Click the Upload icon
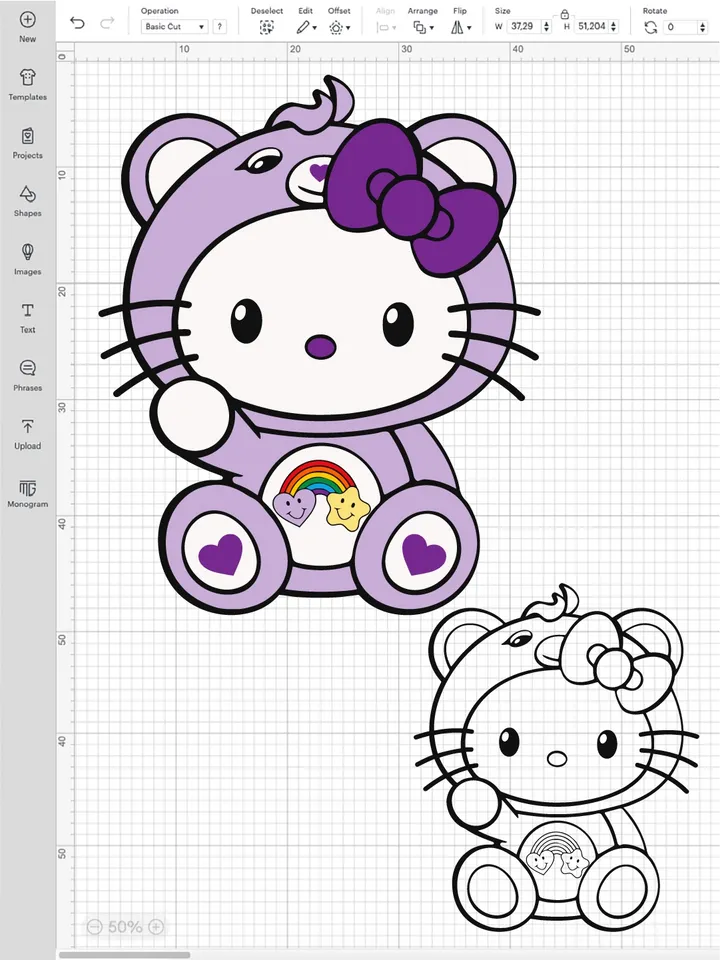 [x=27, y=426]
